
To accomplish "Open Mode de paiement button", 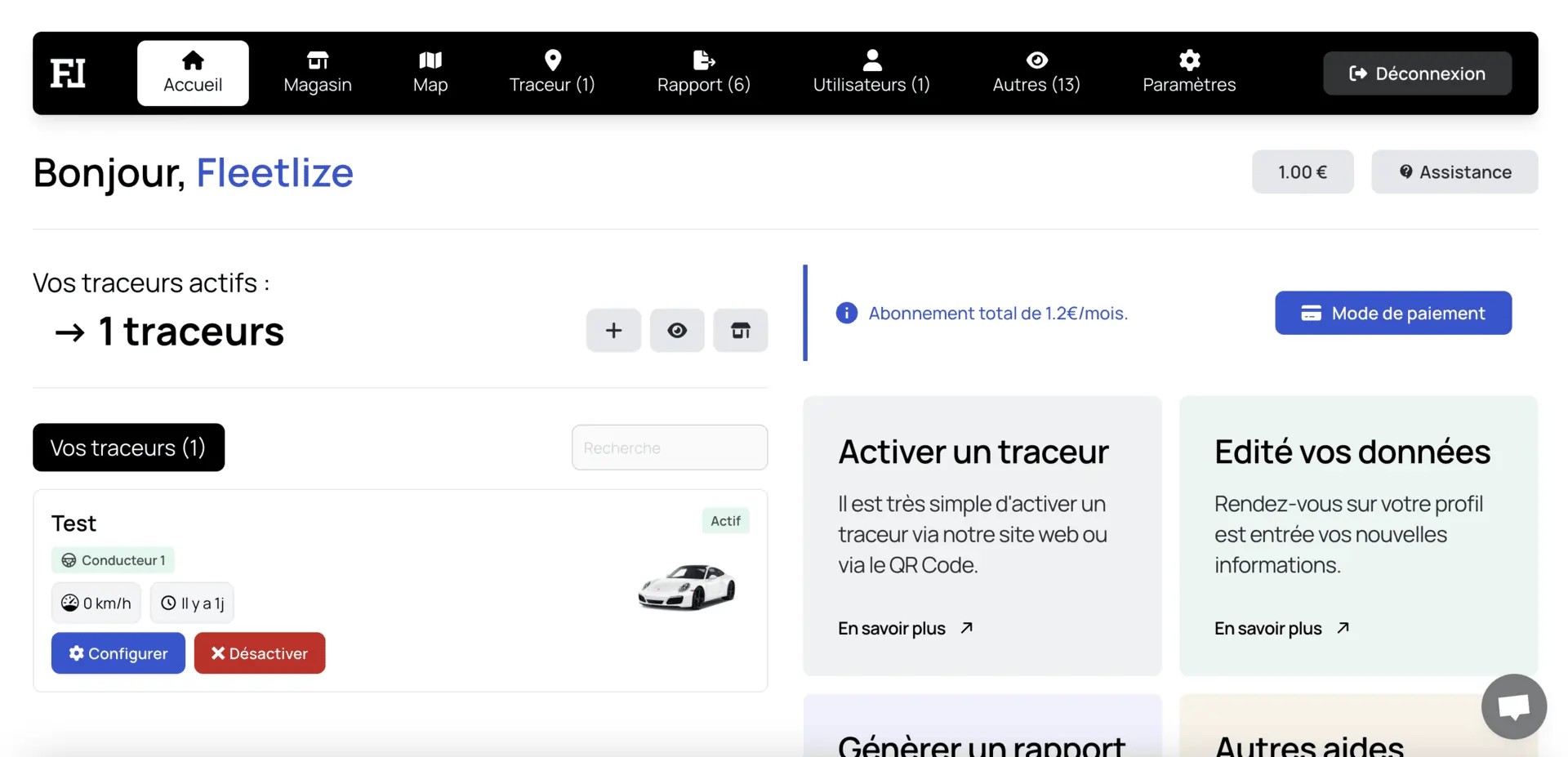I will coord(1393,313).
